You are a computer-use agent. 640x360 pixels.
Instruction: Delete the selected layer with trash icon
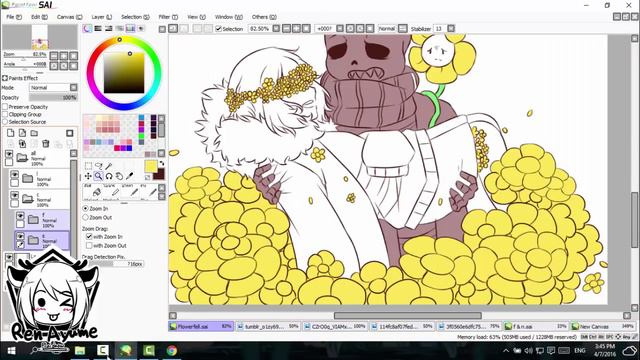(46, 144)
